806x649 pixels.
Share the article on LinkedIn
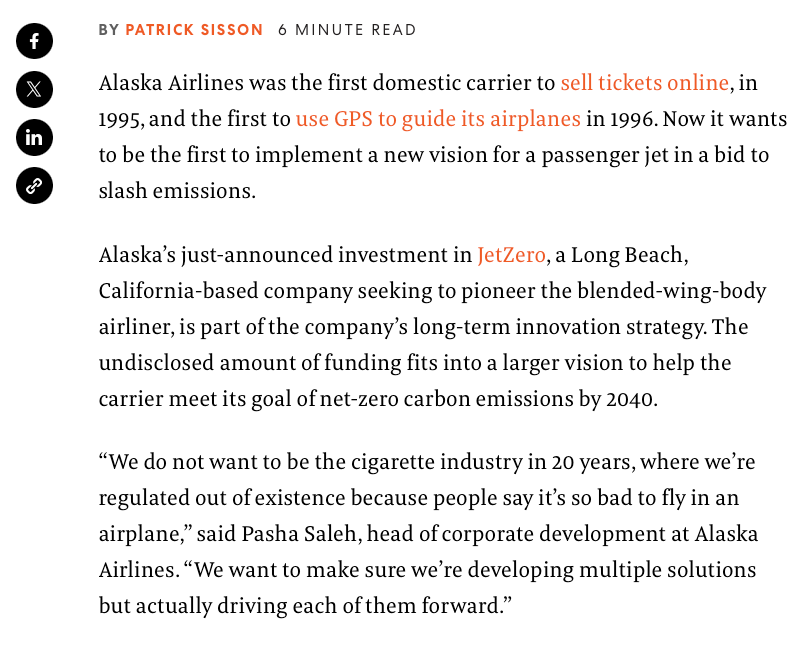(x=34, y=137)
